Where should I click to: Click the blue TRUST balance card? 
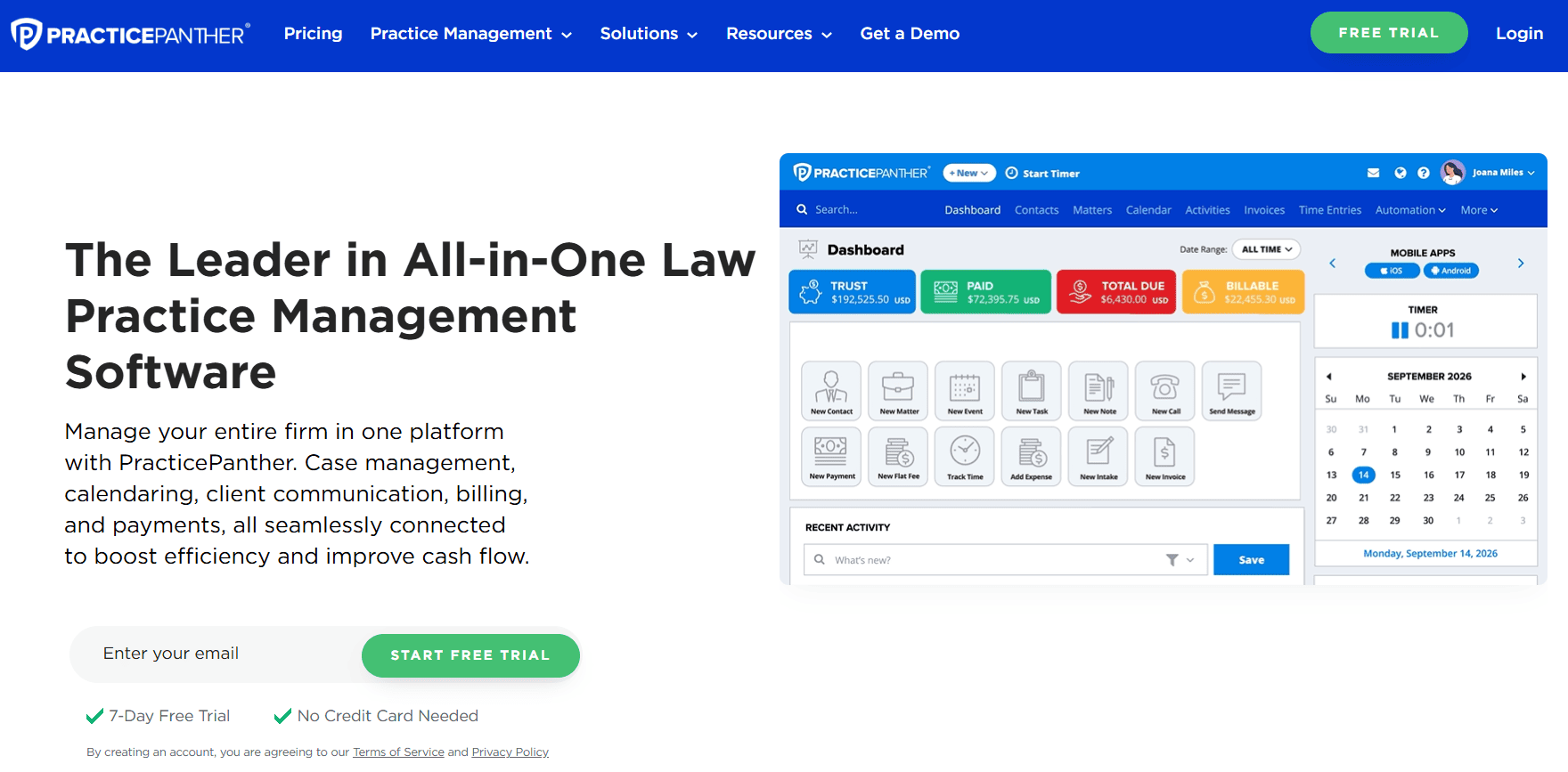(x=852, y=292)
